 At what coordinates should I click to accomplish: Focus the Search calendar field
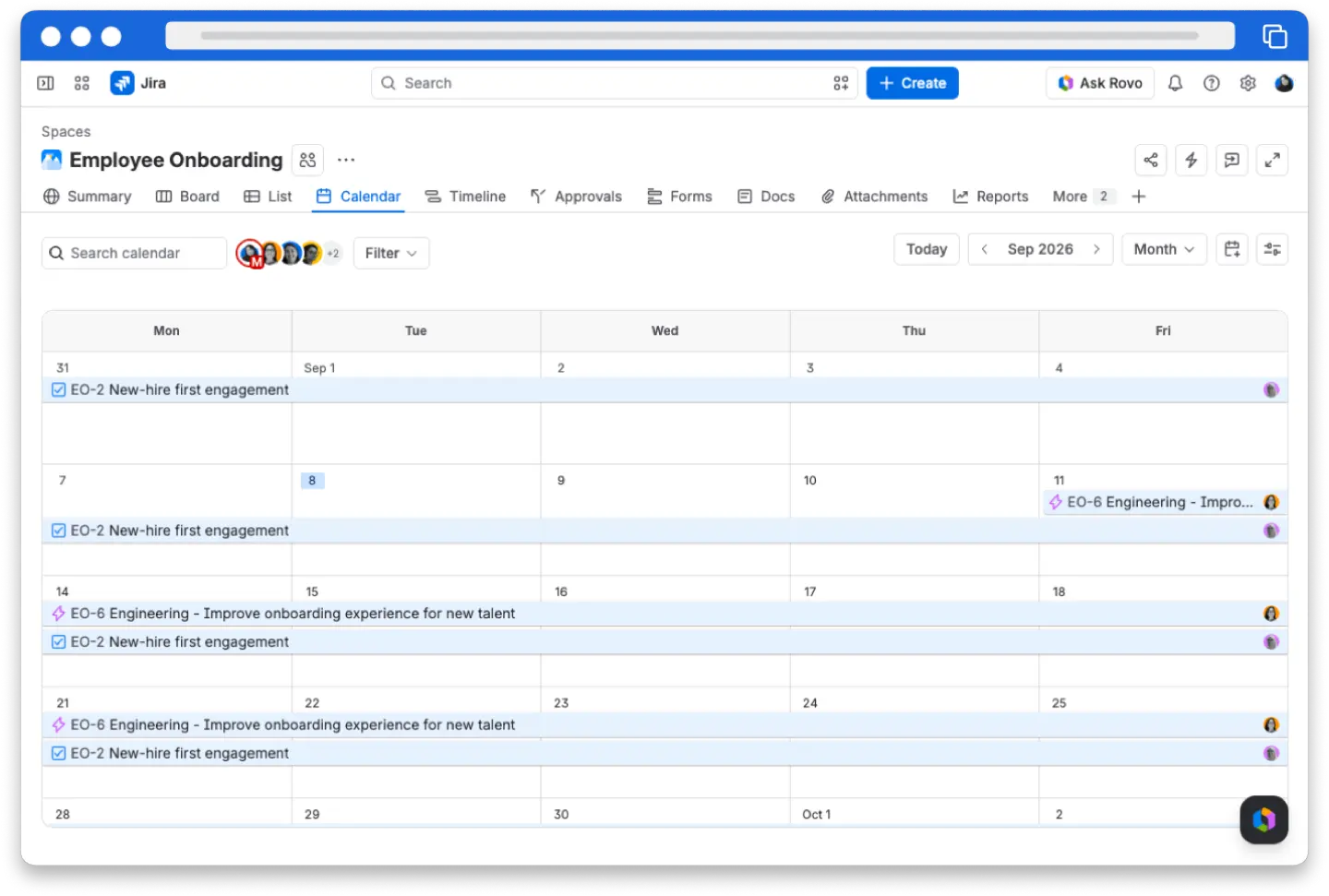click(x=134, y=253)
